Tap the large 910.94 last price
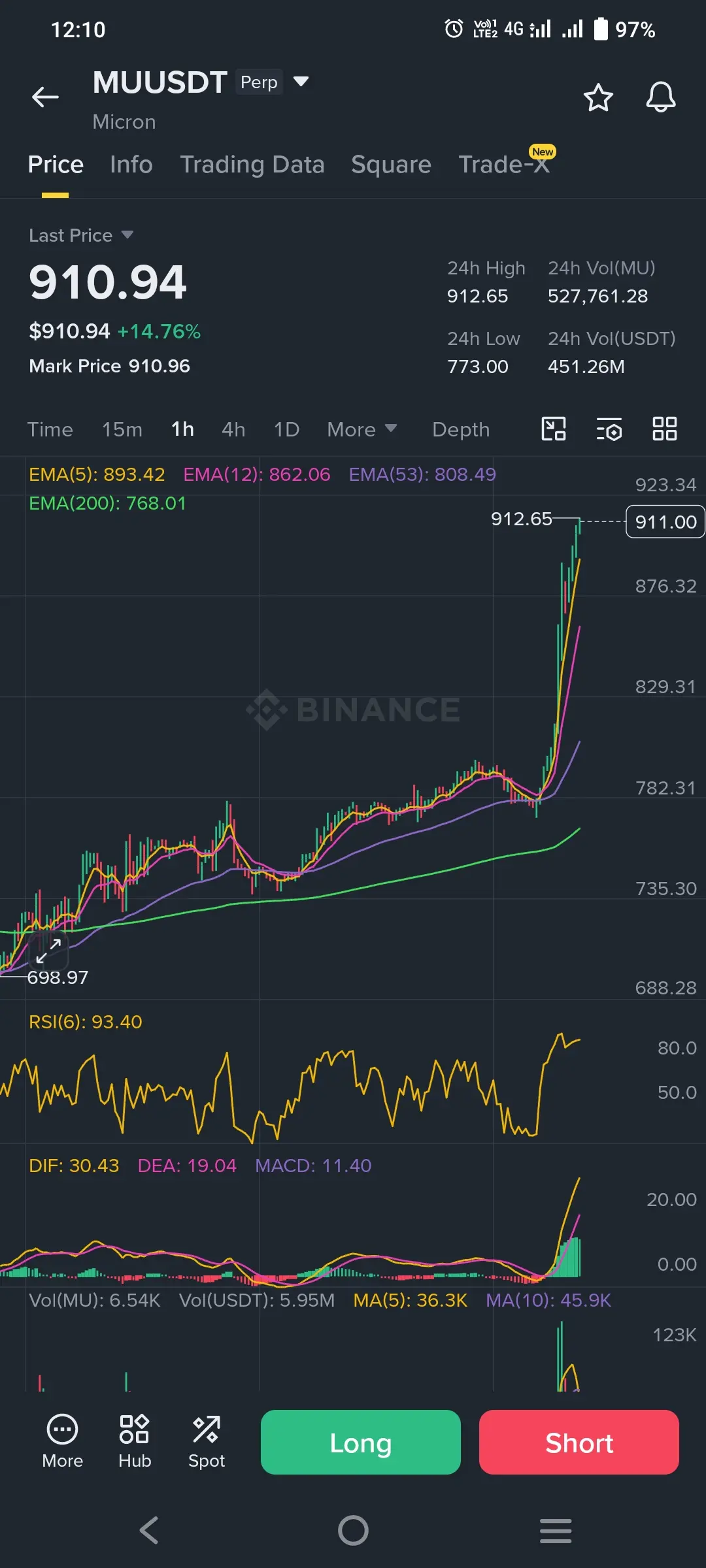The image size is (706, 1568). point(108,282)
